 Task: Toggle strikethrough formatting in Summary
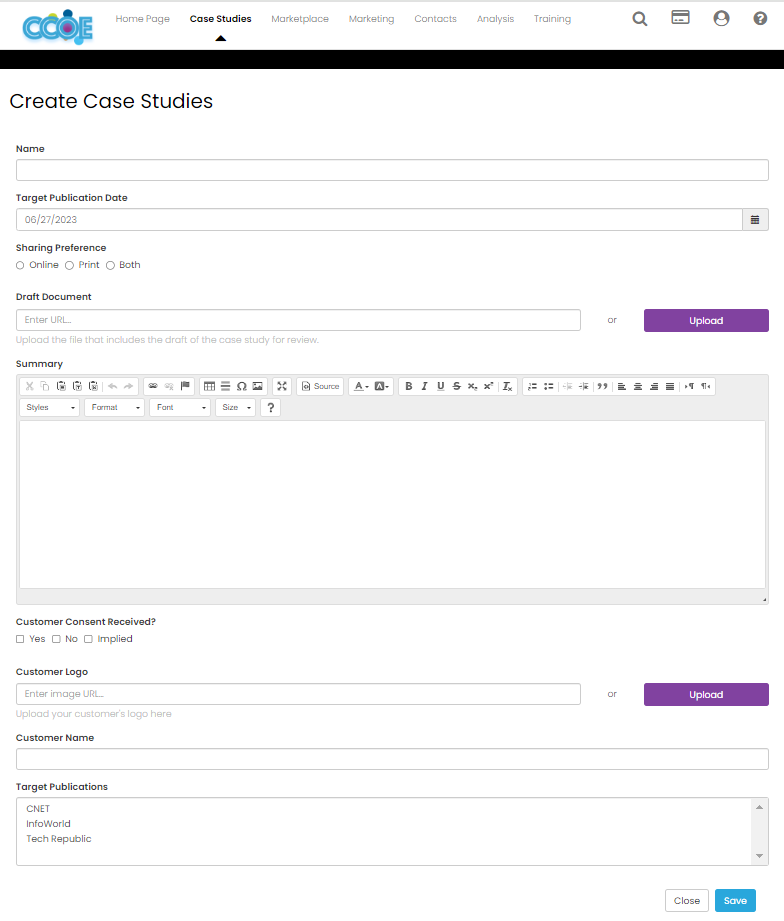point(456,386)
